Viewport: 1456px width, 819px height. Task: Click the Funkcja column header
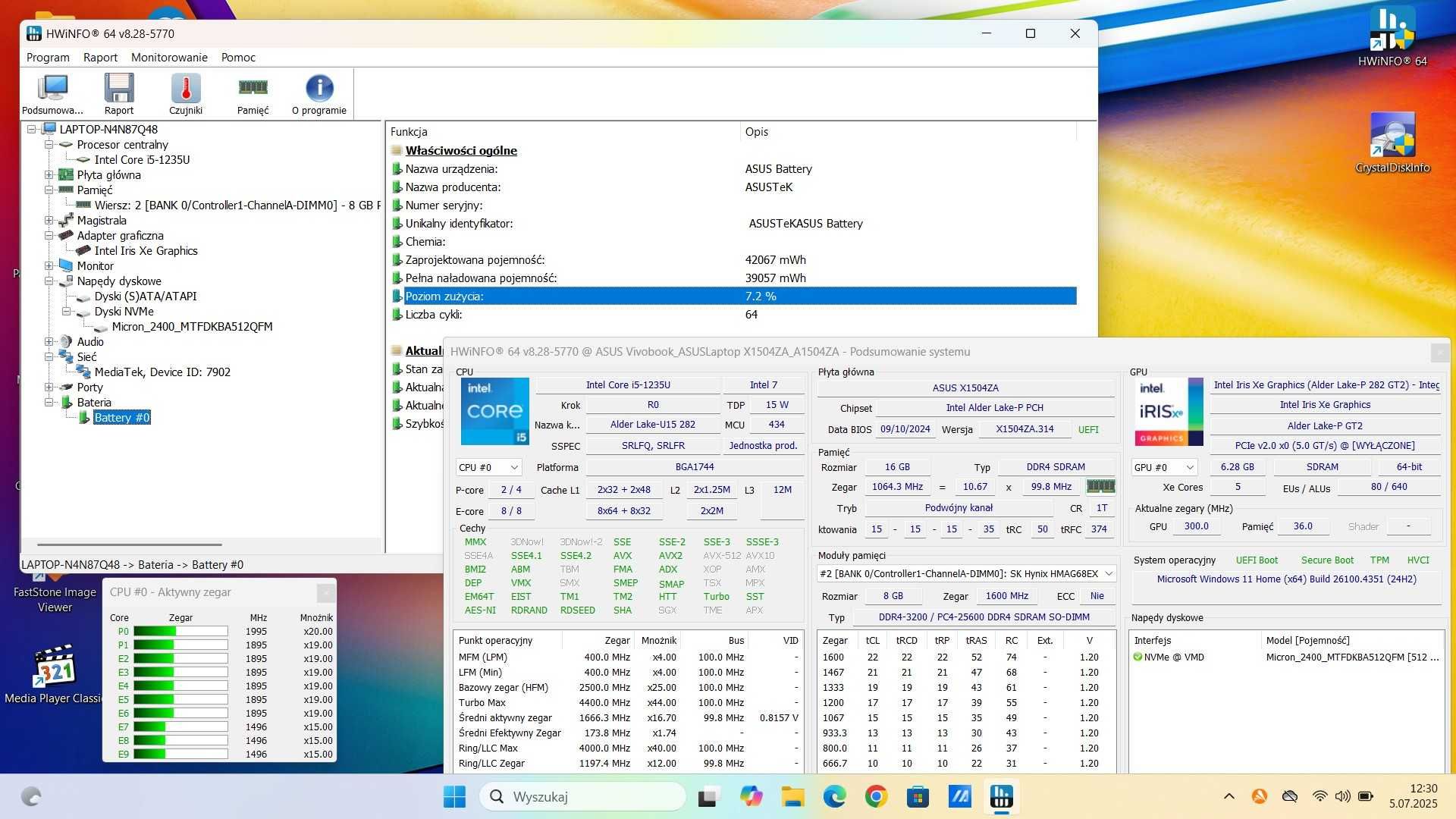[x=563, y=131]
